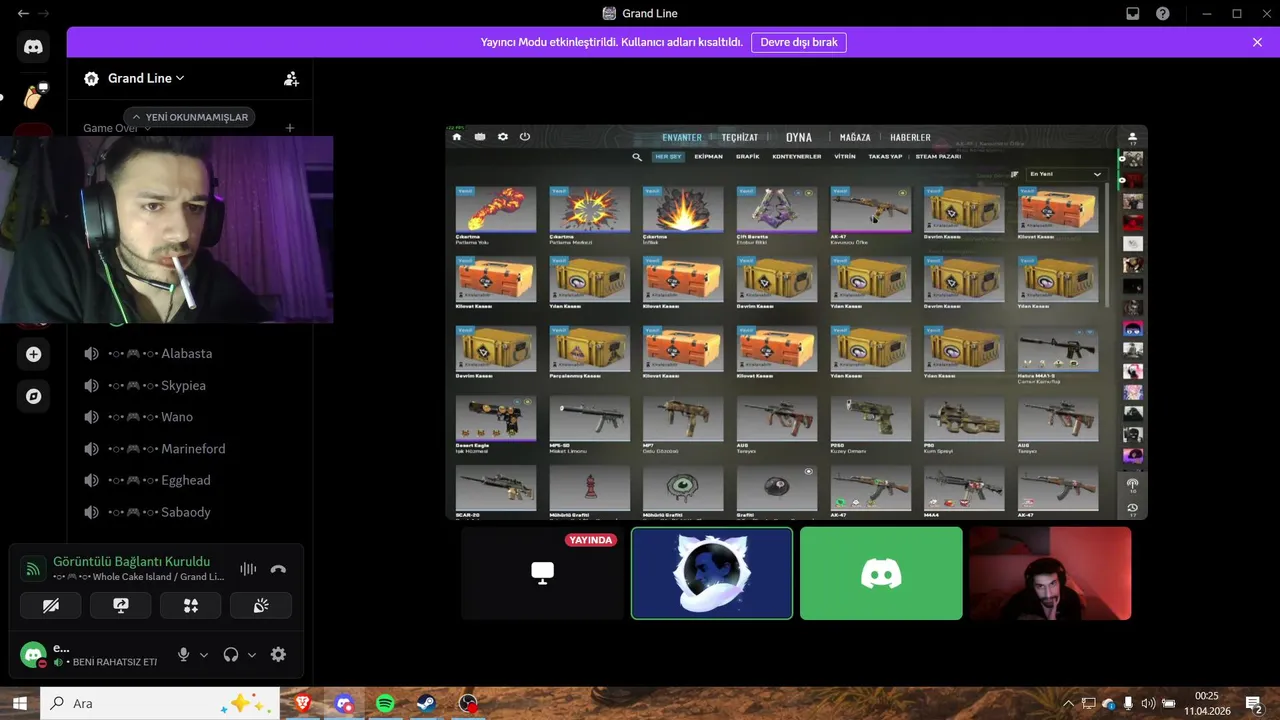Open the En Yeni sort dropdown in stream

coord(1065,174)
